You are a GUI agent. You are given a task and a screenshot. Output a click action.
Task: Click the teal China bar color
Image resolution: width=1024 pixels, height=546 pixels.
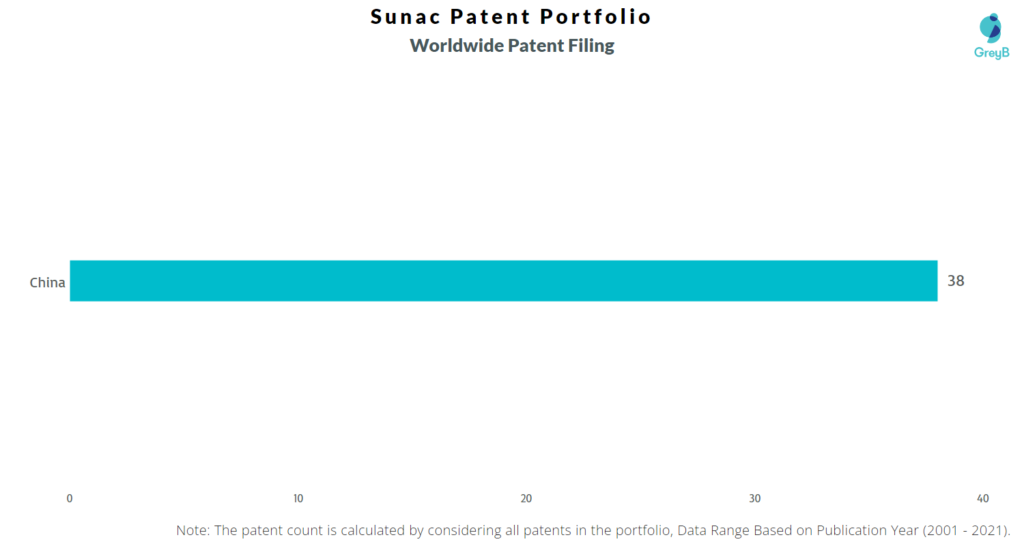tap(504, 281)
